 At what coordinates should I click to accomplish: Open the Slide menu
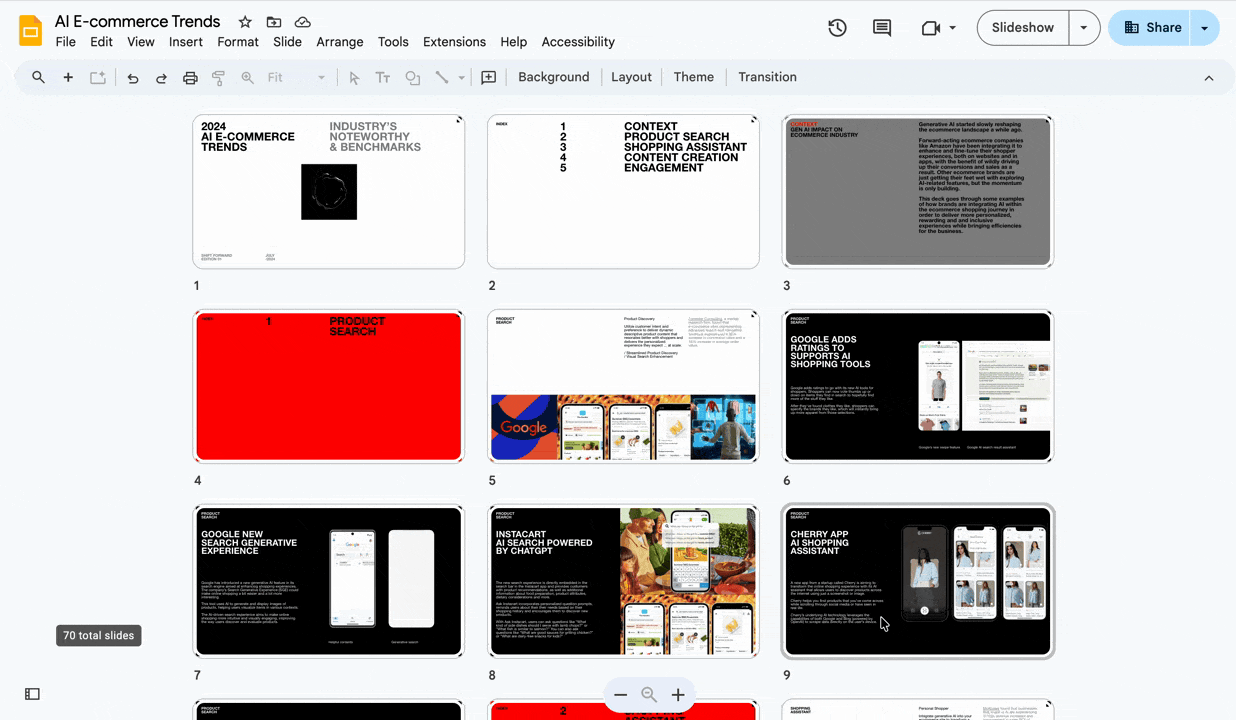pyautogui.click(x=287, y=42)
